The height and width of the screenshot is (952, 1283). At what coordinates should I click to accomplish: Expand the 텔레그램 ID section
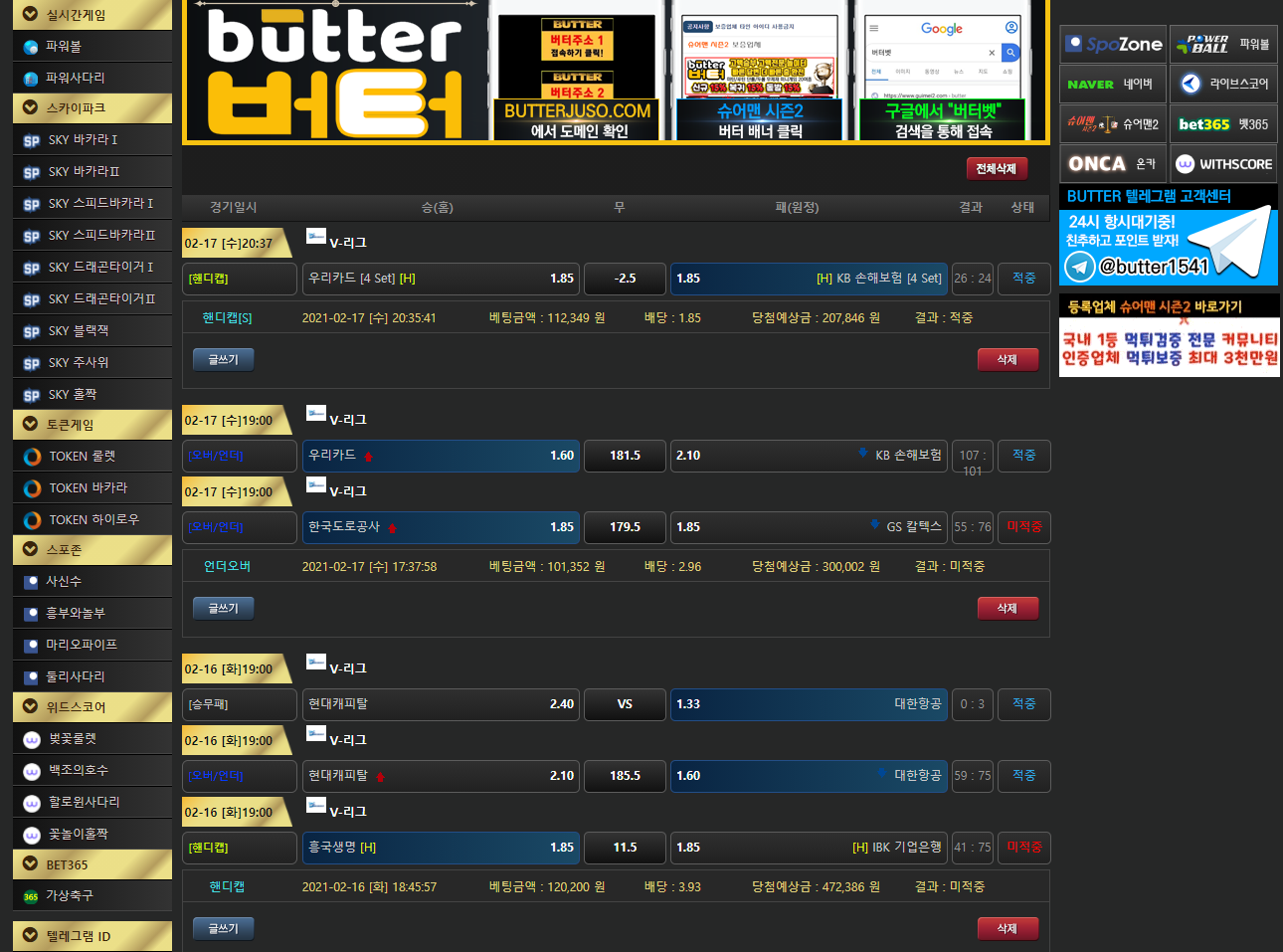click(x=30, y=935)
